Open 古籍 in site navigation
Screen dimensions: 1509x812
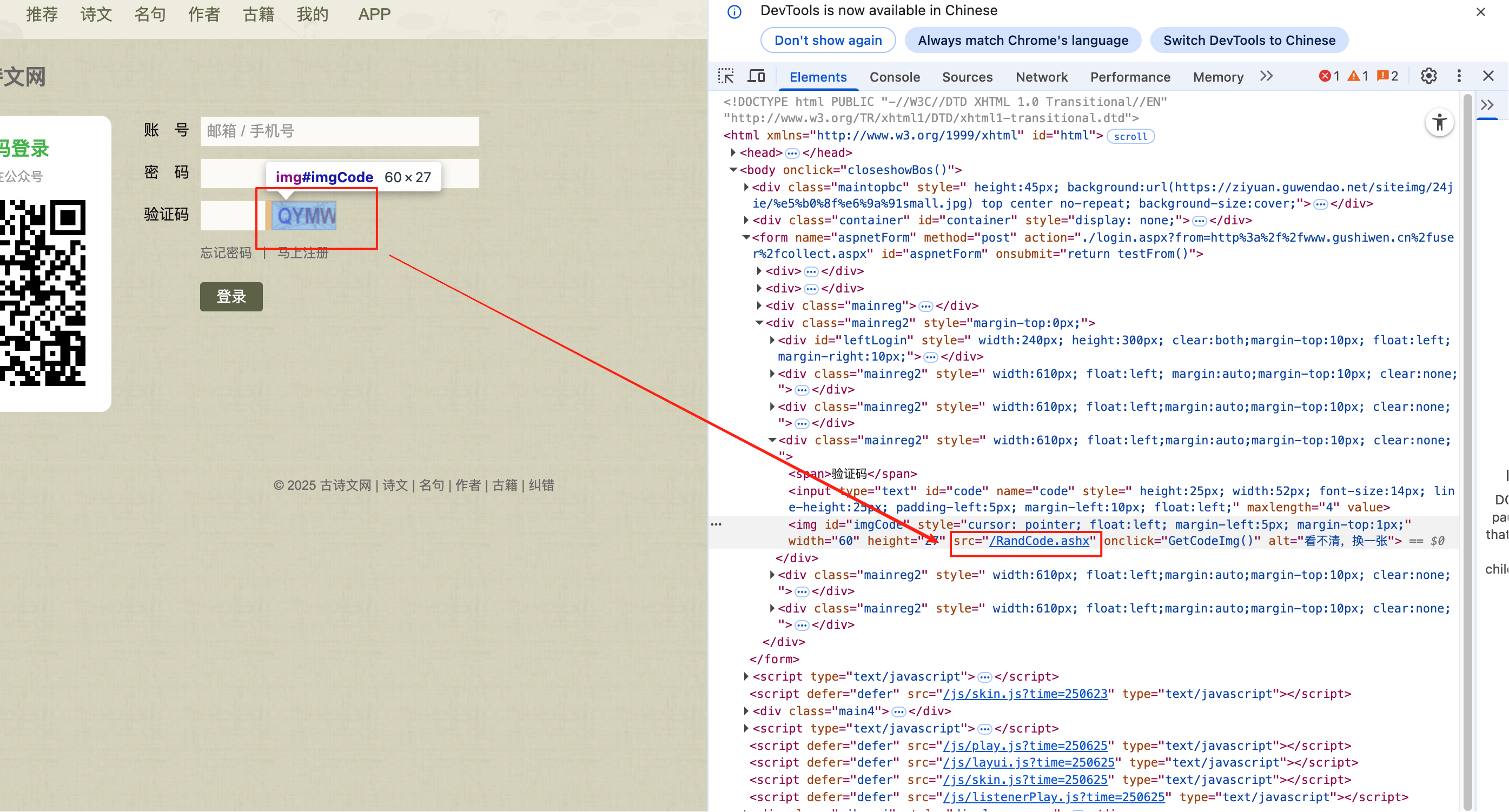coord(259,14)
